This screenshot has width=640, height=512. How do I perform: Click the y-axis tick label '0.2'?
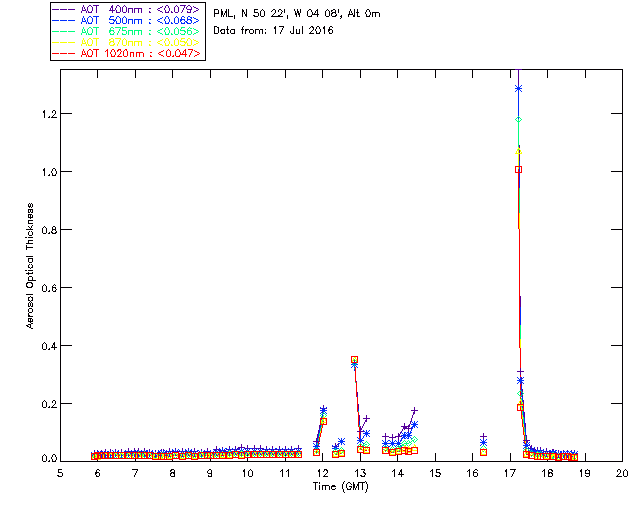[49, 403]
